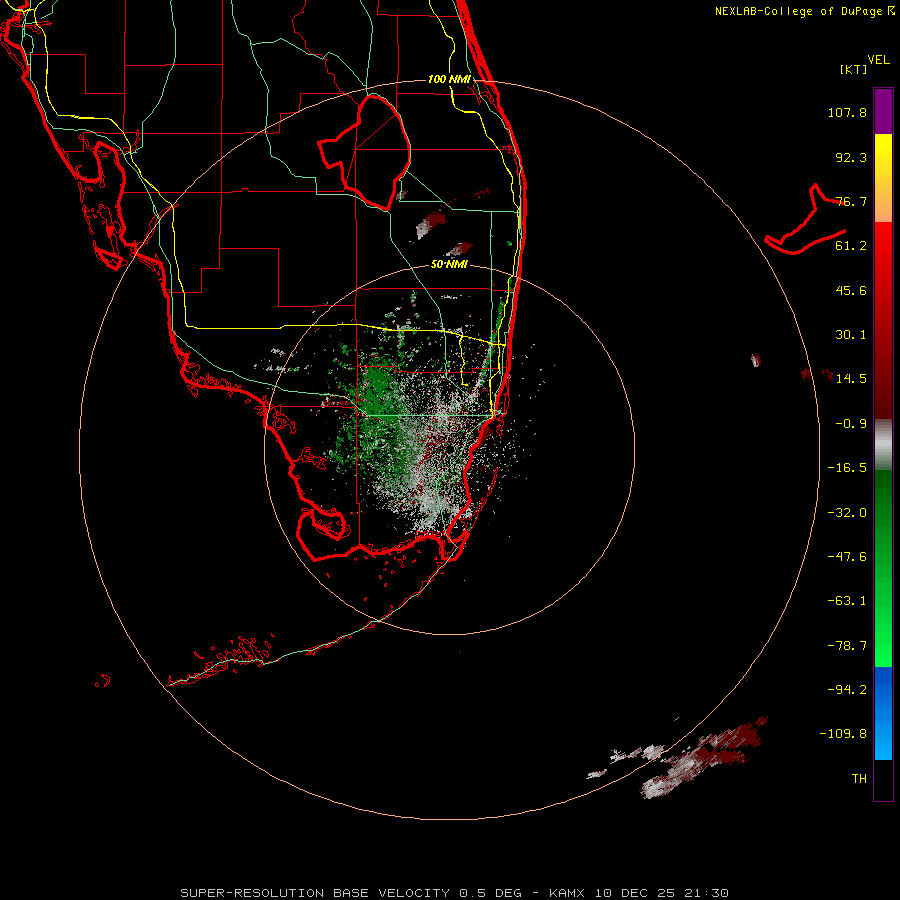The image size is (900, 900).
Task: Click the red segment of the velocity color bar
Action: coord(883,321)
